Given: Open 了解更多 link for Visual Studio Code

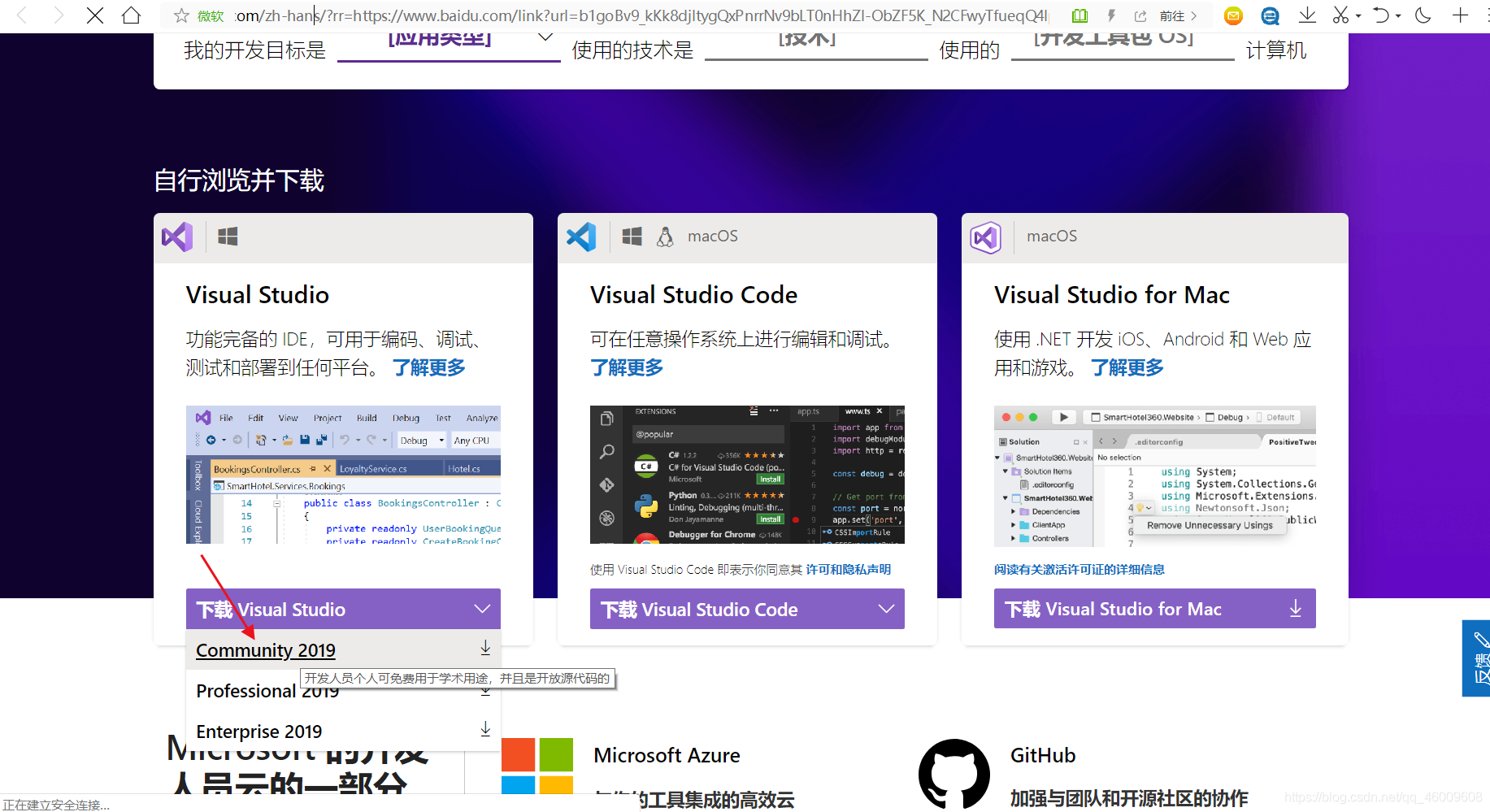Looking at the screenshot, I should [627, 367].
